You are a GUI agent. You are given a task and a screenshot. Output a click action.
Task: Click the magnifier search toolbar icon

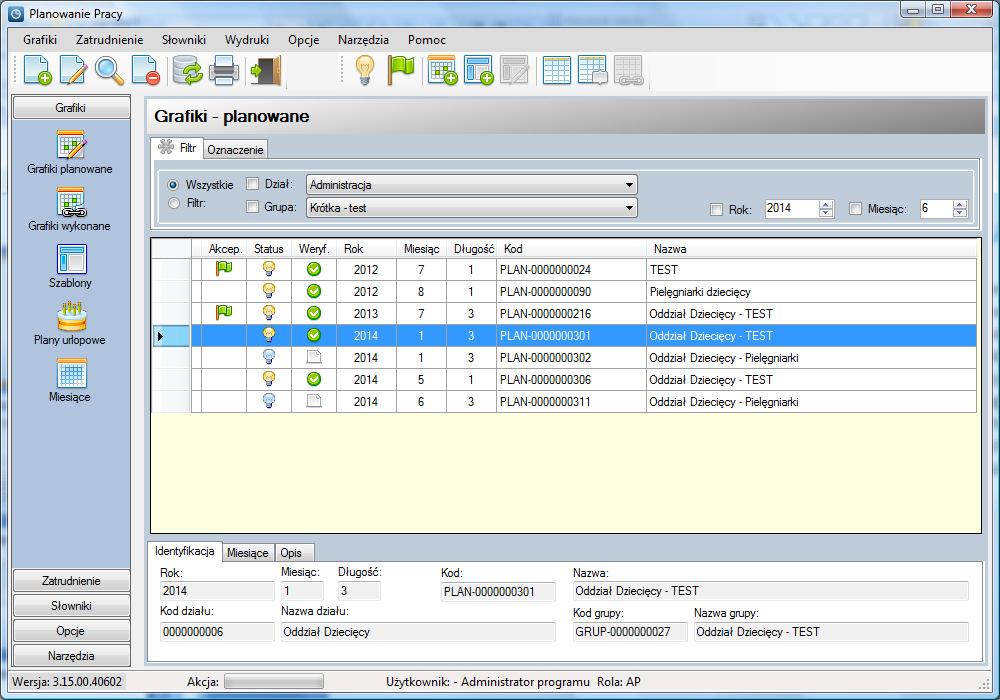point(109,70)
